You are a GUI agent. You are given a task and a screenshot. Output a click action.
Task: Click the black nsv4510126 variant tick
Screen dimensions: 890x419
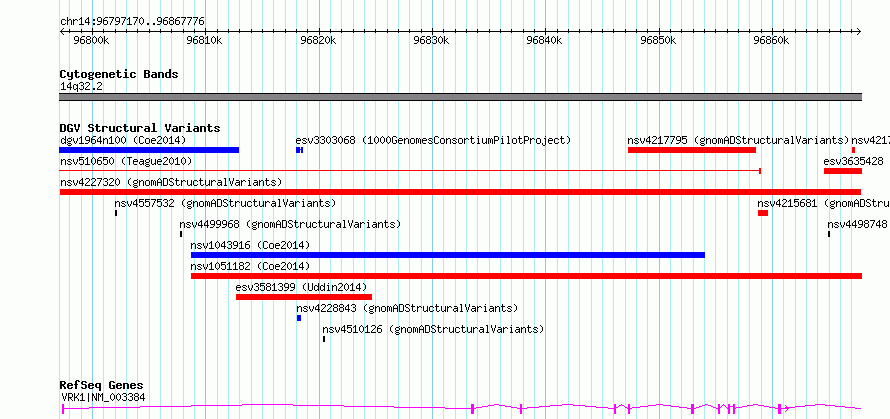tap(324, 339)
